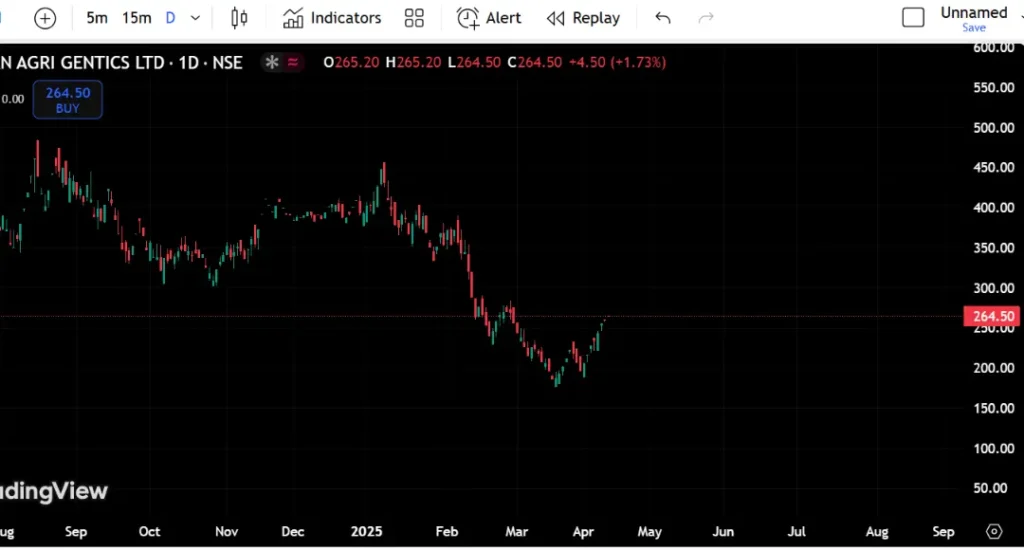Click the 350.00 price scale label
This screenshot has width=1024, height=550.
point(993,248)
